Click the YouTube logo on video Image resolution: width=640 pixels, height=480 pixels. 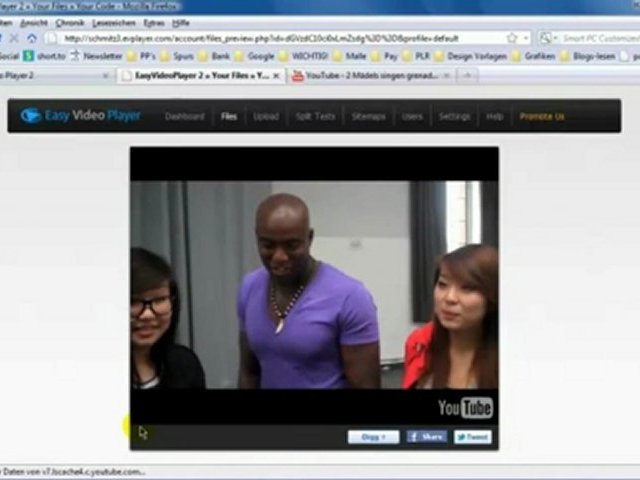click(465, 407)
